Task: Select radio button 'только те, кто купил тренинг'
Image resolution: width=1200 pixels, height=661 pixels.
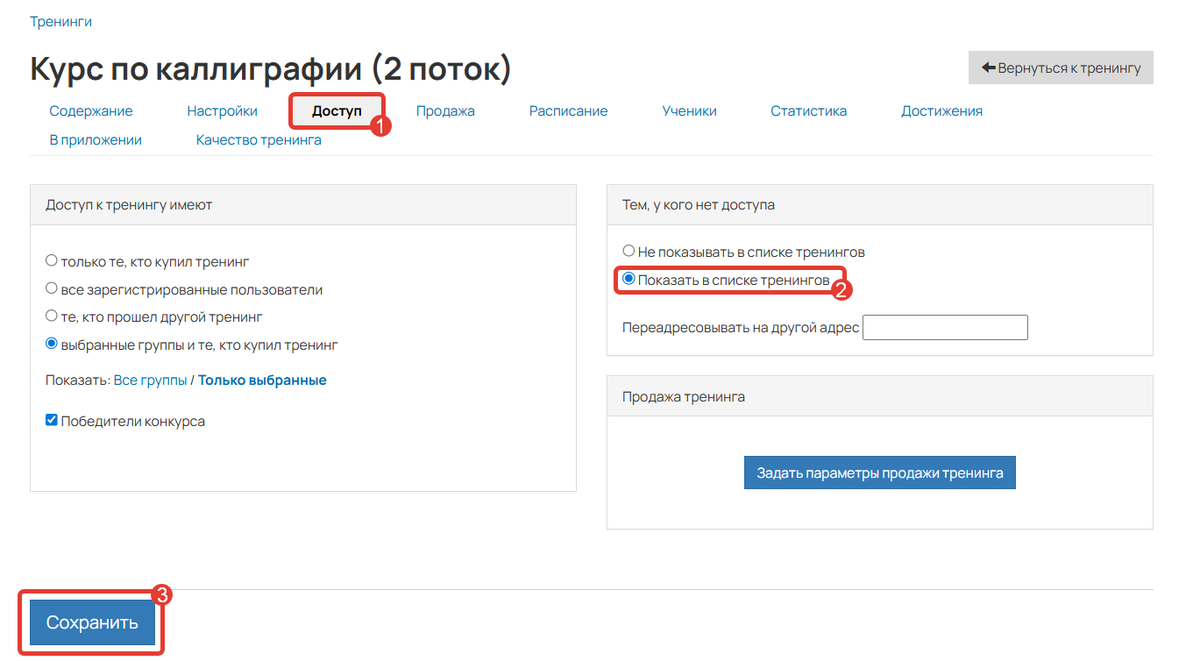Action: [50, 259]
